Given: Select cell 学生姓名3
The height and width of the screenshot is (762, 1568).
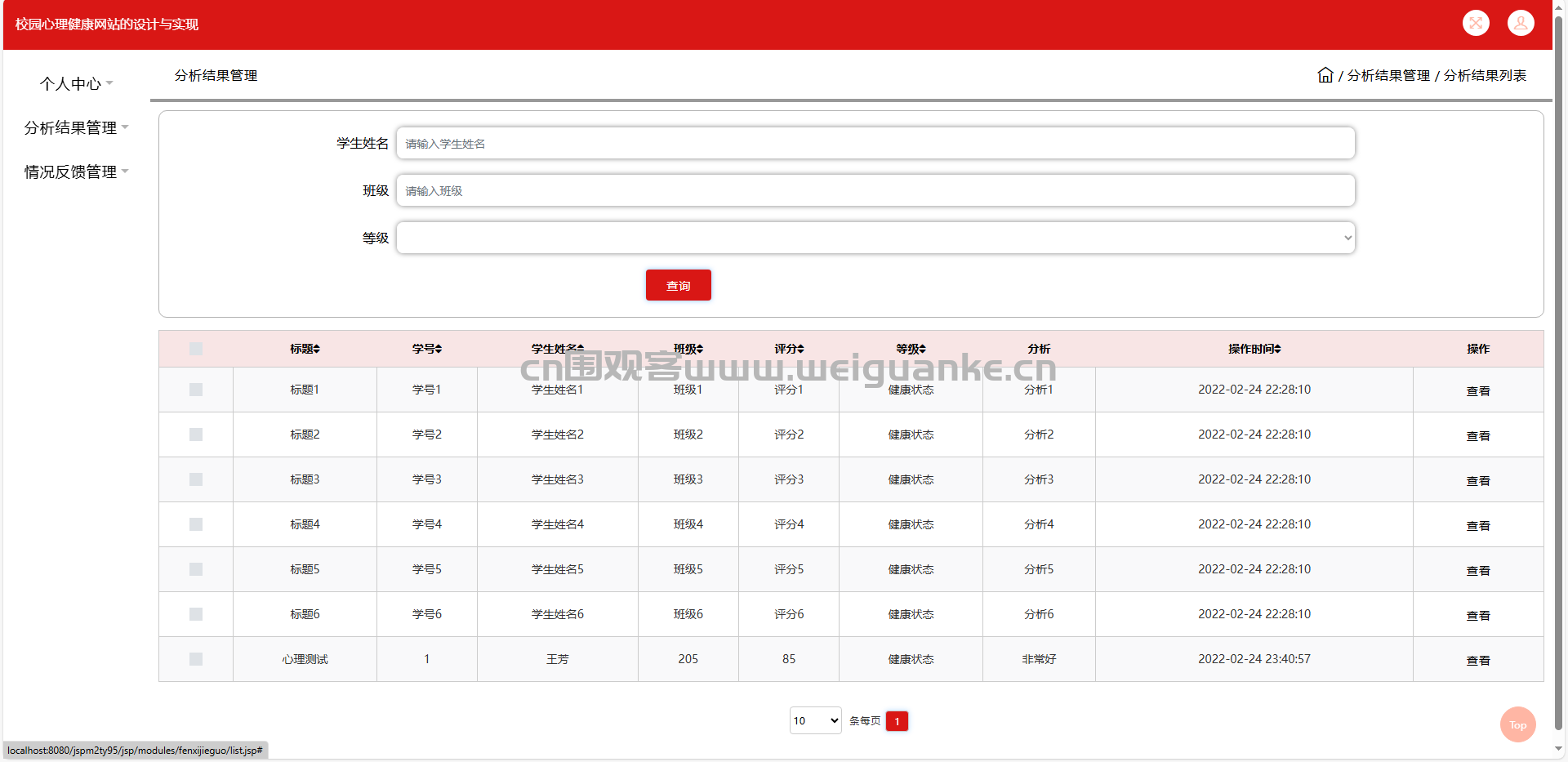Looking at the screenshot, I should [x=558, y=479].
